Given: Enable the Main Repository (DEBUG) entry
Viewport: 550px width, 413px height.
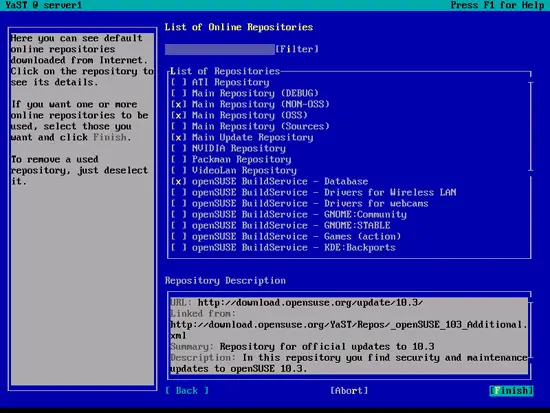Looking at the screenshot, I should 179,93.
